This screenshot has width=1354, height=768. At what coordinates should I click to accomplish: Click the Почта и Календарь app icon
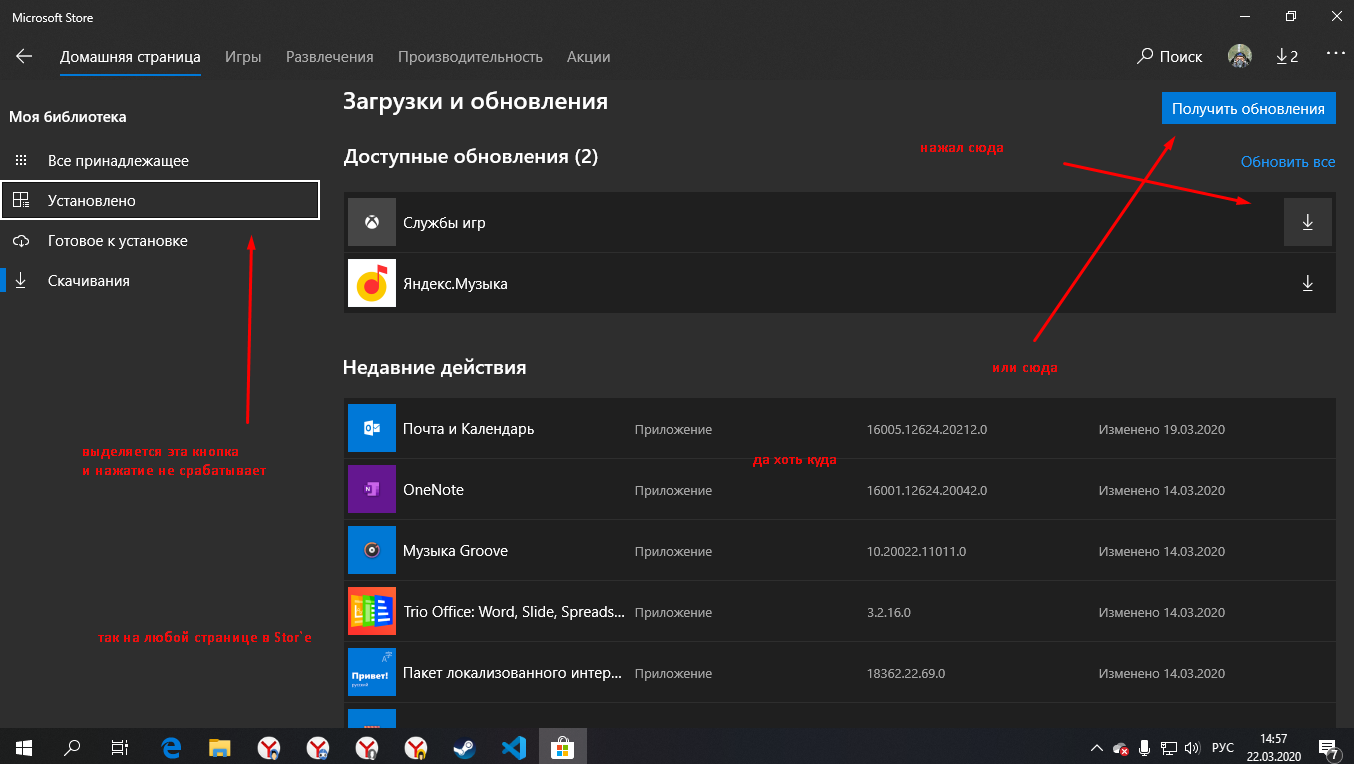tap(372, 428)
